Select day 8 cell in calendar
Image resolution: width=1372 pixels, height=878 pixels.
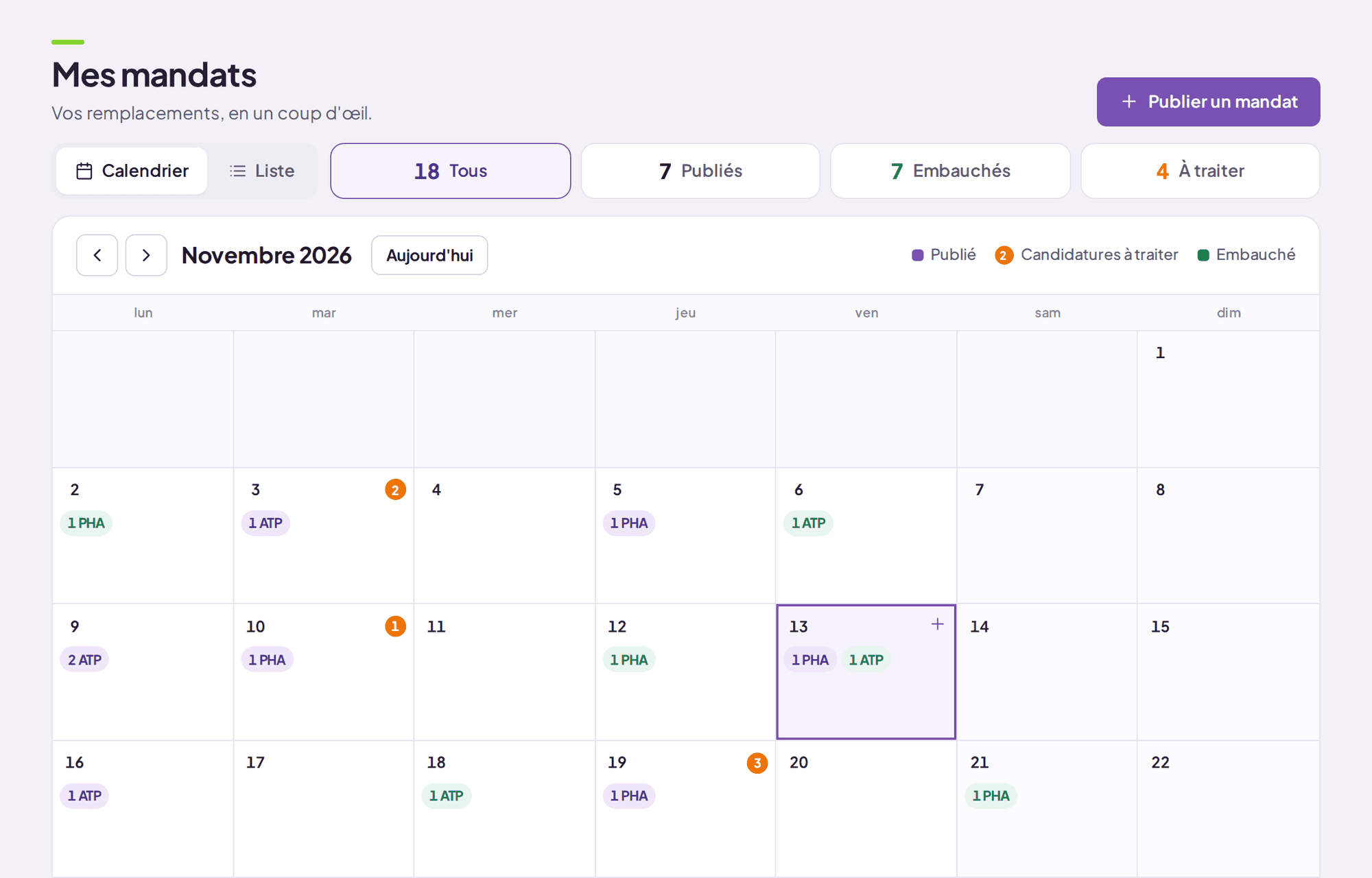(x=1228, y=536)
